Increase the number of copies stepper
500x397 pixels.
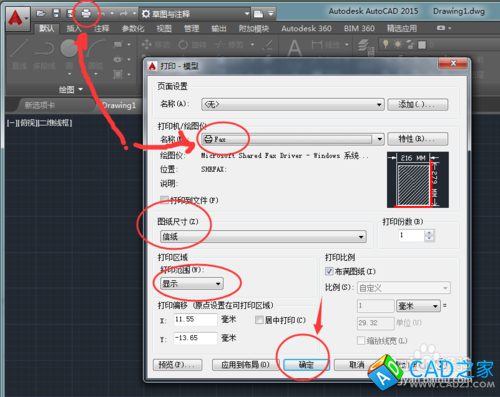(429, 233)
